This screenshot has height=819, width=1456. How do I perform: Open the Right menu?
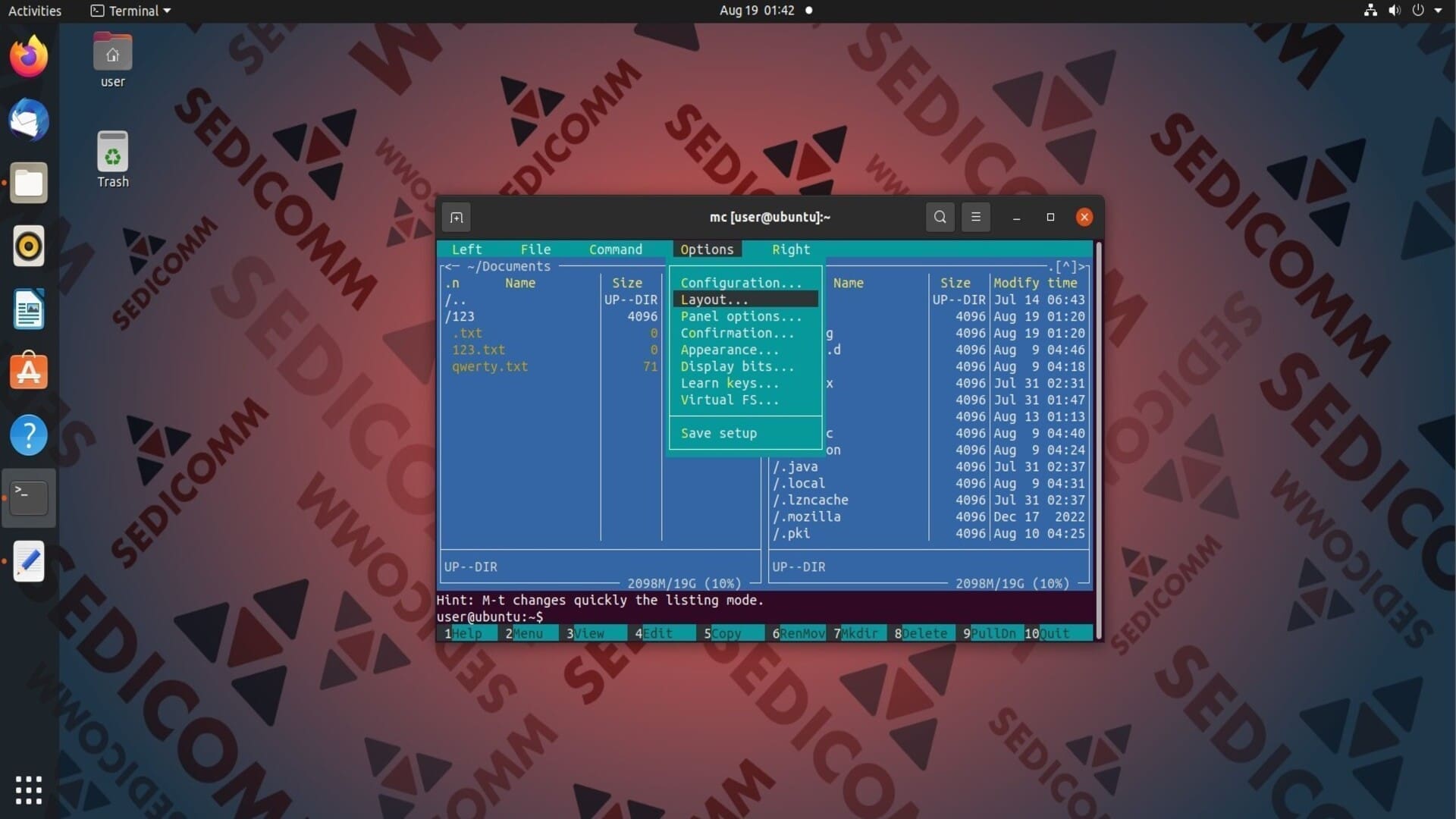pos(791,249)
